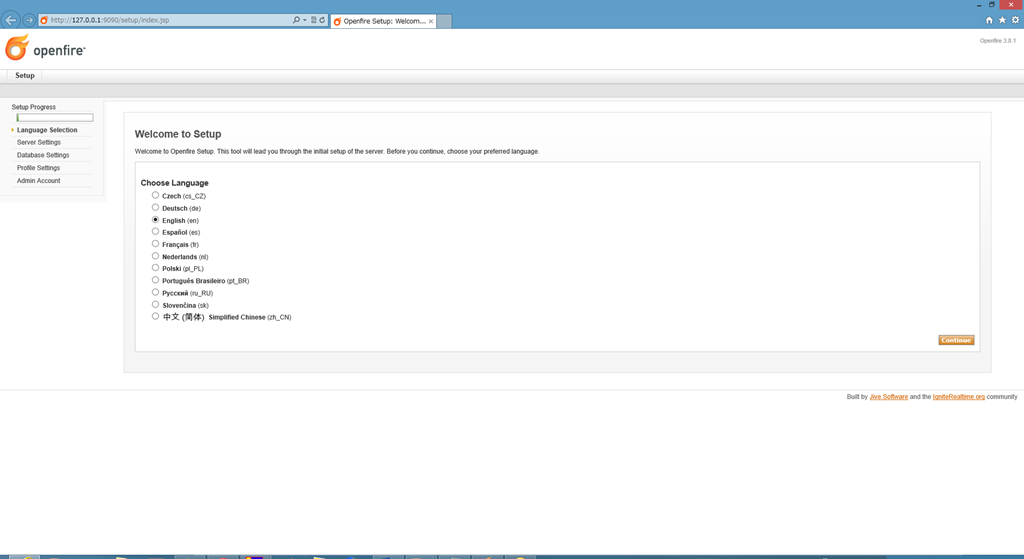The width and height of the screenshot is (1024, 559).
Task: Open Favorites star icon
Action: click(x=1002, y=20)
